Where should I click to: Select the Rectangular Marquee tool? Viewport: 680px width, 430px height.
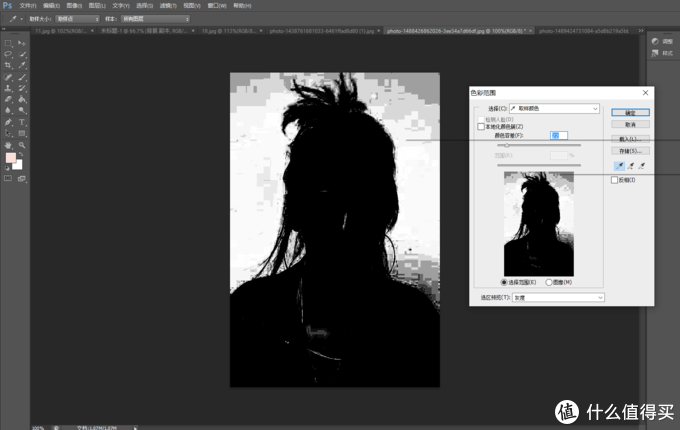pyautogui.click(x=8, y=43)
